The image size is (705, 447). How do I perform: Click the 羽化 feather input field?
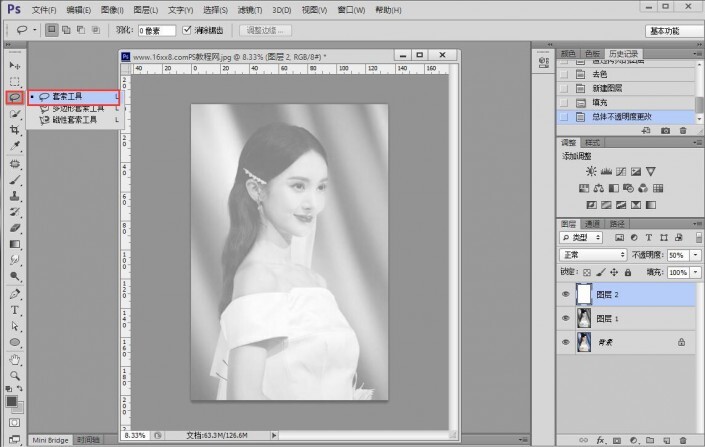(155, 31)
